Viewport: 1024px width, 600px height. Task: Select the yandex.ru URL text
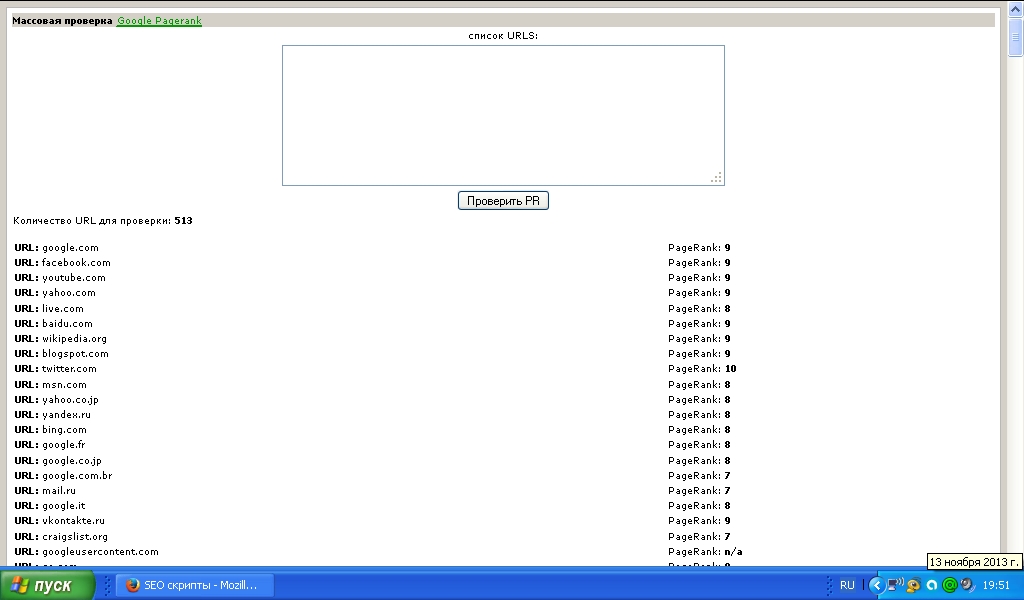[67, 415]
